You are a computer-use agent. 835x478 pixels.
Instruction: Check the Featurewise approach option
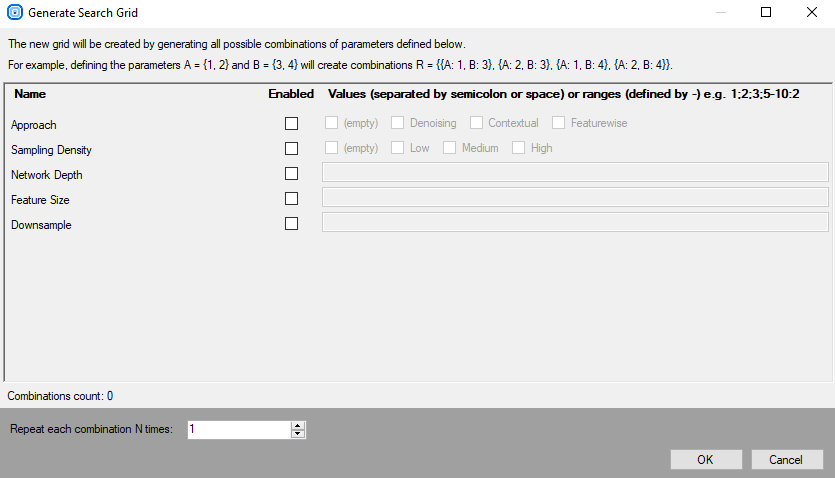(x=559, y=123)
